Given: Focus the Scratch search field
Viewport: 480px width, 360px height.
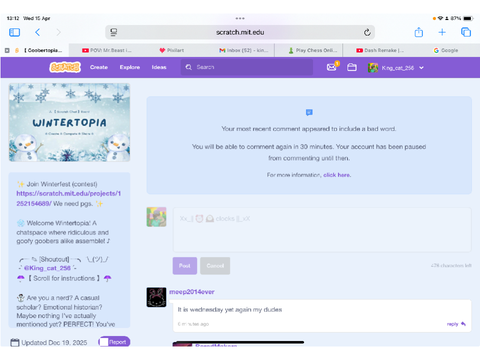Looking at the screenshot, I should (x=247, y=67).
